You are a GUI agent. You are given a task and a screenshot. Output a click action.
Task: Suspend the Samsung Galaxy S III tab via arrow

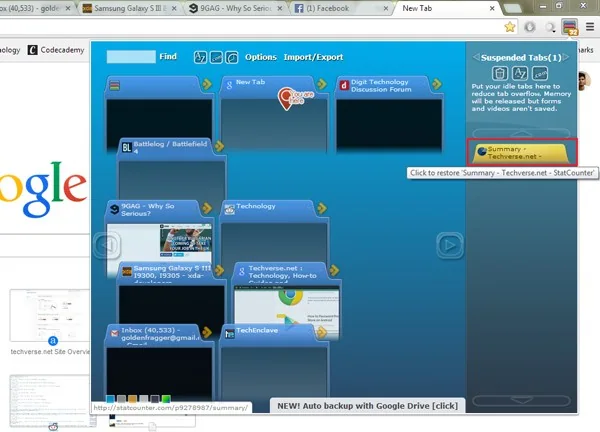tap(219, 270)
